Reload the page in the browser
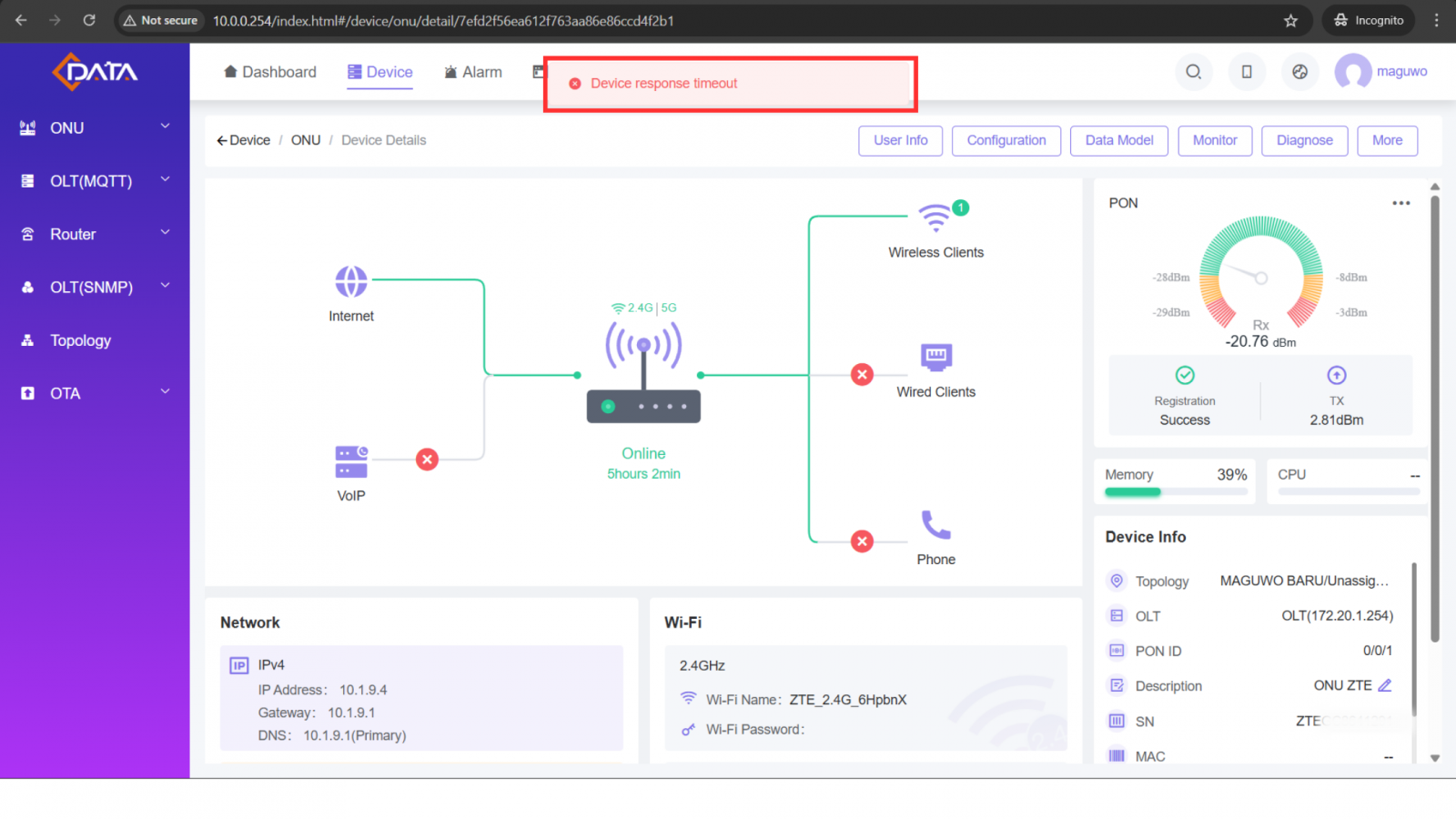This screenshot has height=819, width=1456. [x=89, y=20]
